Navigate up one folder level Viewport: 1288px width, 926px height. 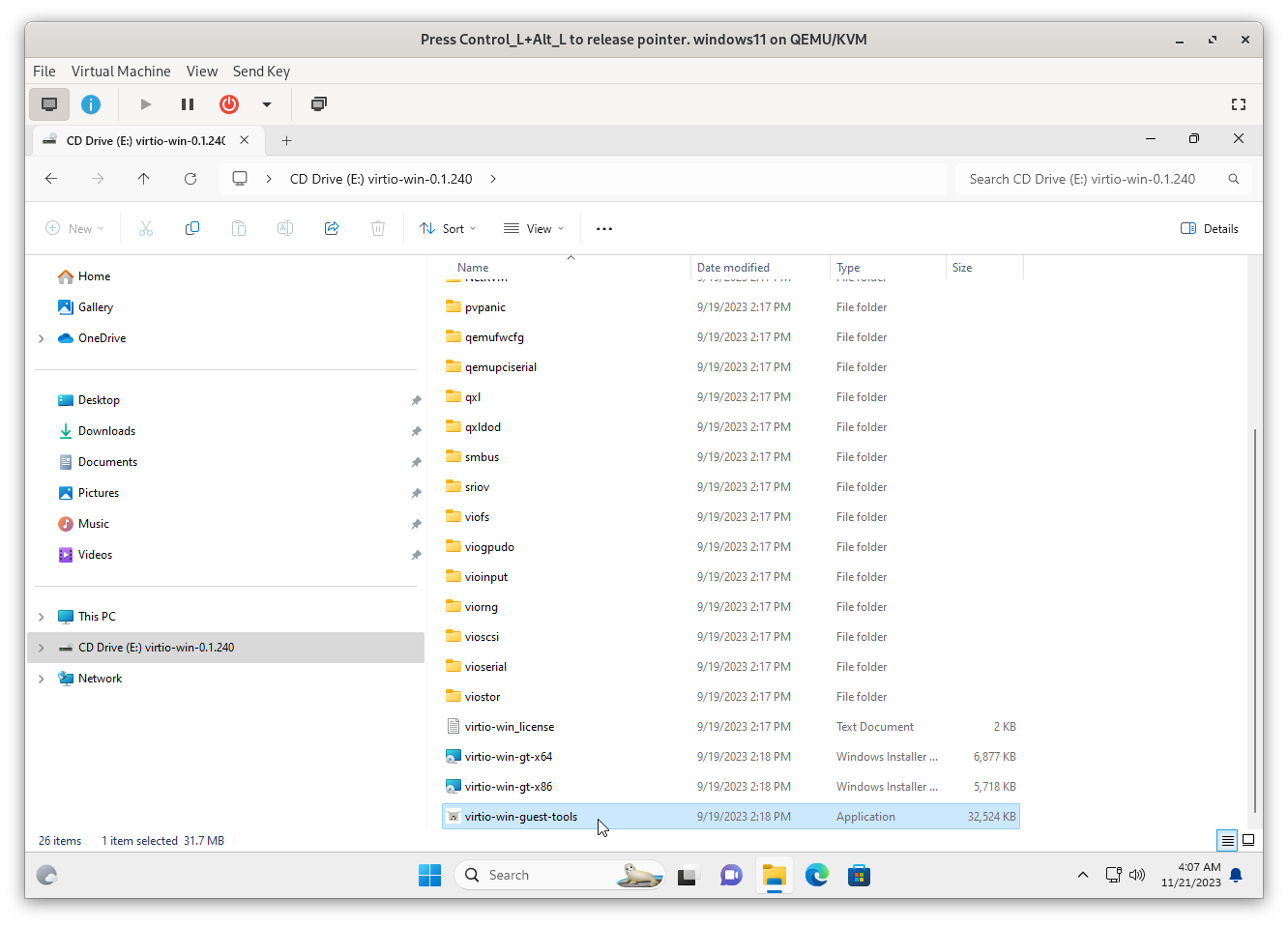pos(144,179)
